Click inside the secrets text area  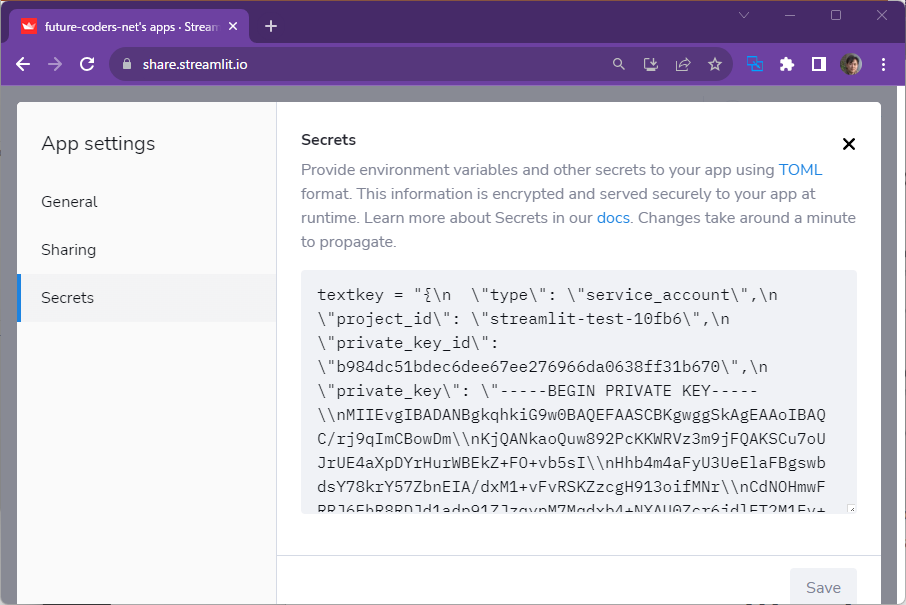(x=578, y=392)
